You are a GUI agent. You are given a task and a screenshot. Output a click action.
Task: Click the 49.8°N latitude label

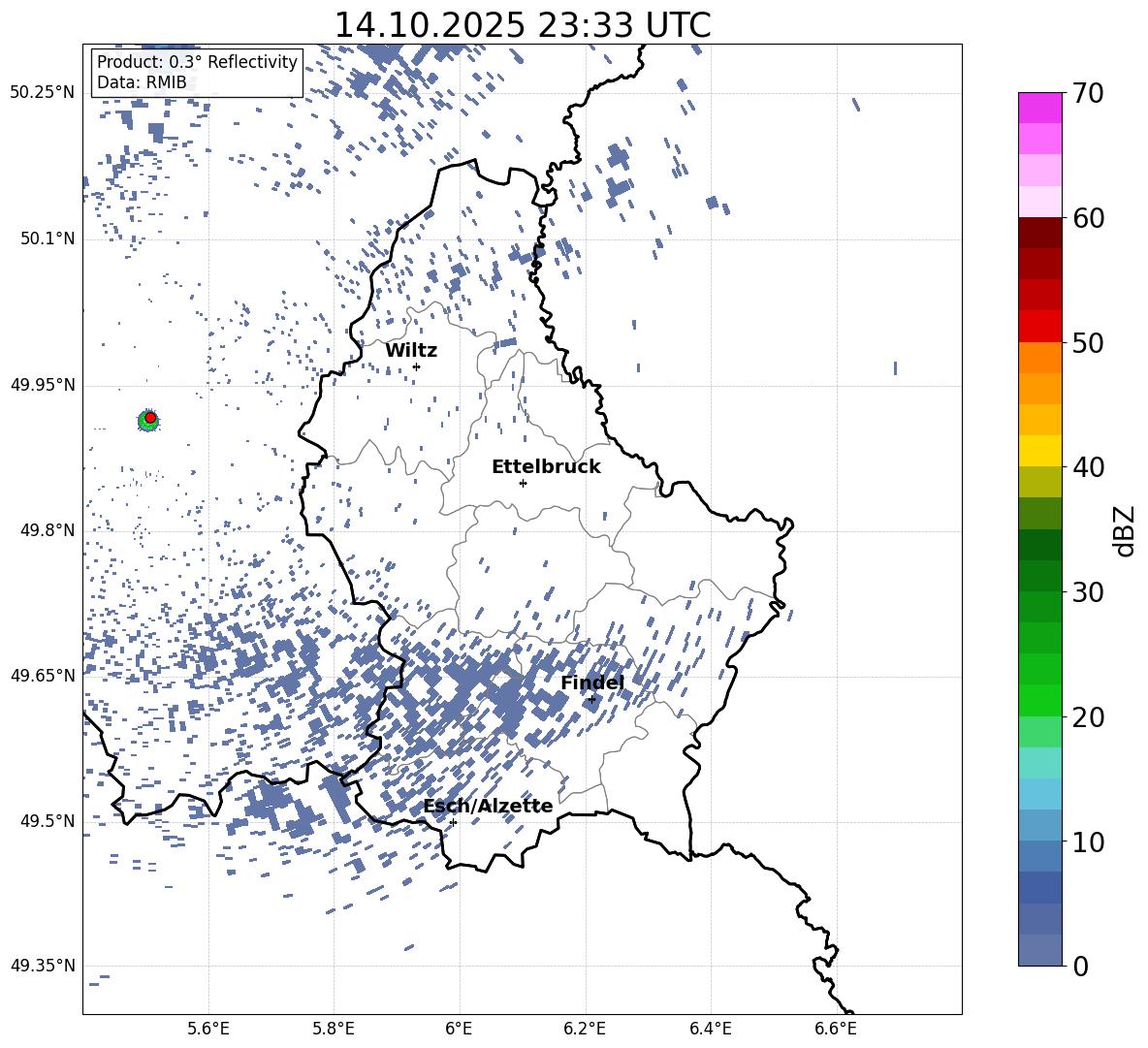tap(48, 530)
